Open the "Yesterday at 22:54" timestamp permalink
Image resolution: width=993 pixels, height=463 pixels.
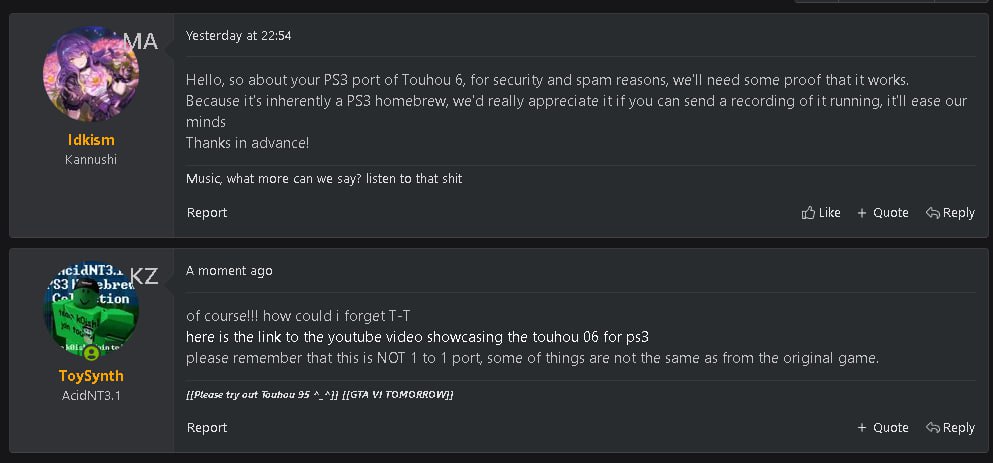point(238,36)
